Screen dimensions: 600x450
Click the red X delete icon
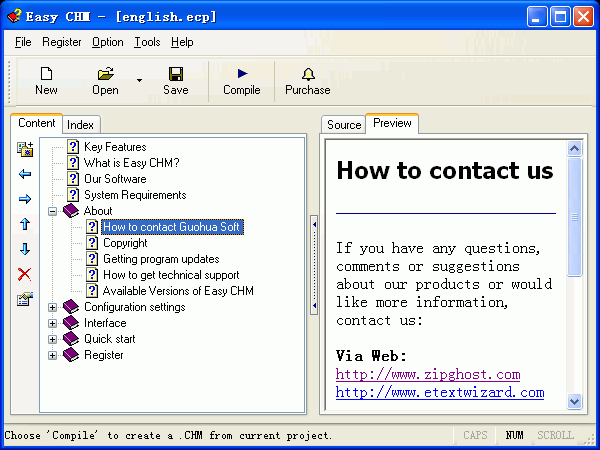pyautogui.click(x=25, y=274)
